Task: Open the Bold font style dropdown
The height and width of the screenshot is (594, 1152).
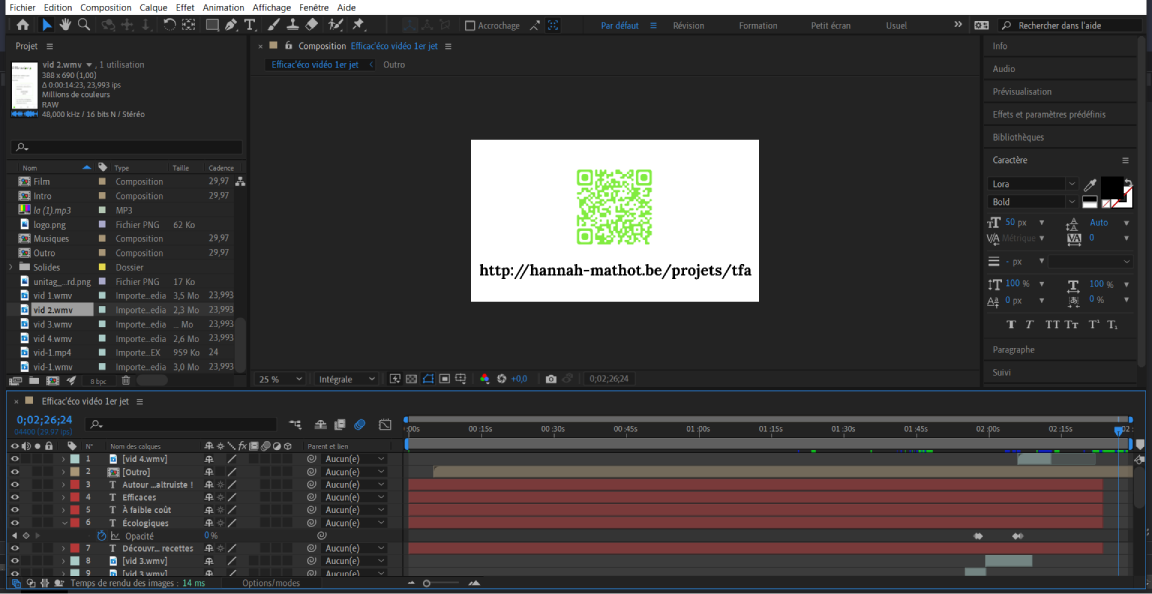Action: [x=1032, y=202]
